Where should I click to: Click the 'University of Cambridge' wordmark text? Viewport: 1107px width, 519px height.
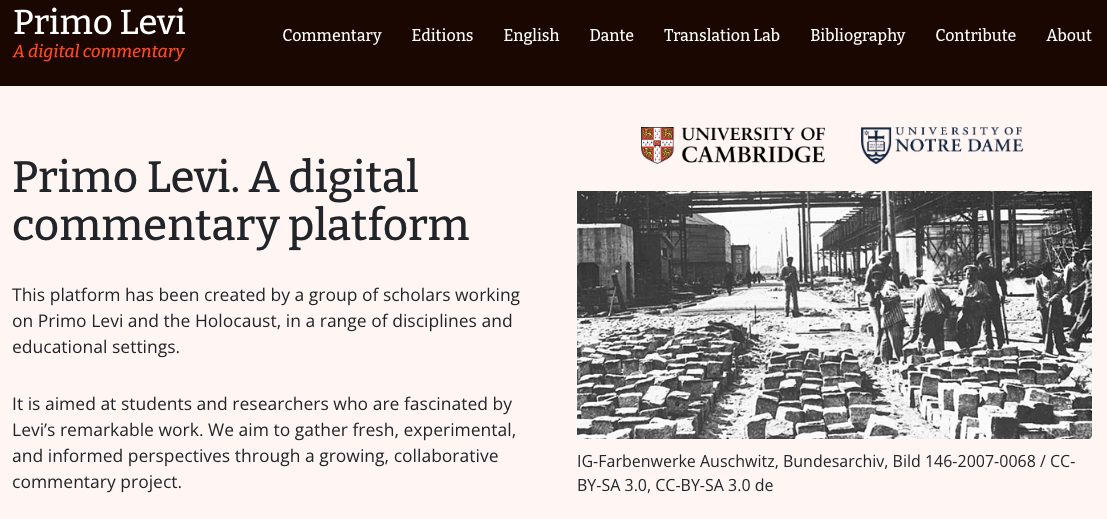pos(753,145)
